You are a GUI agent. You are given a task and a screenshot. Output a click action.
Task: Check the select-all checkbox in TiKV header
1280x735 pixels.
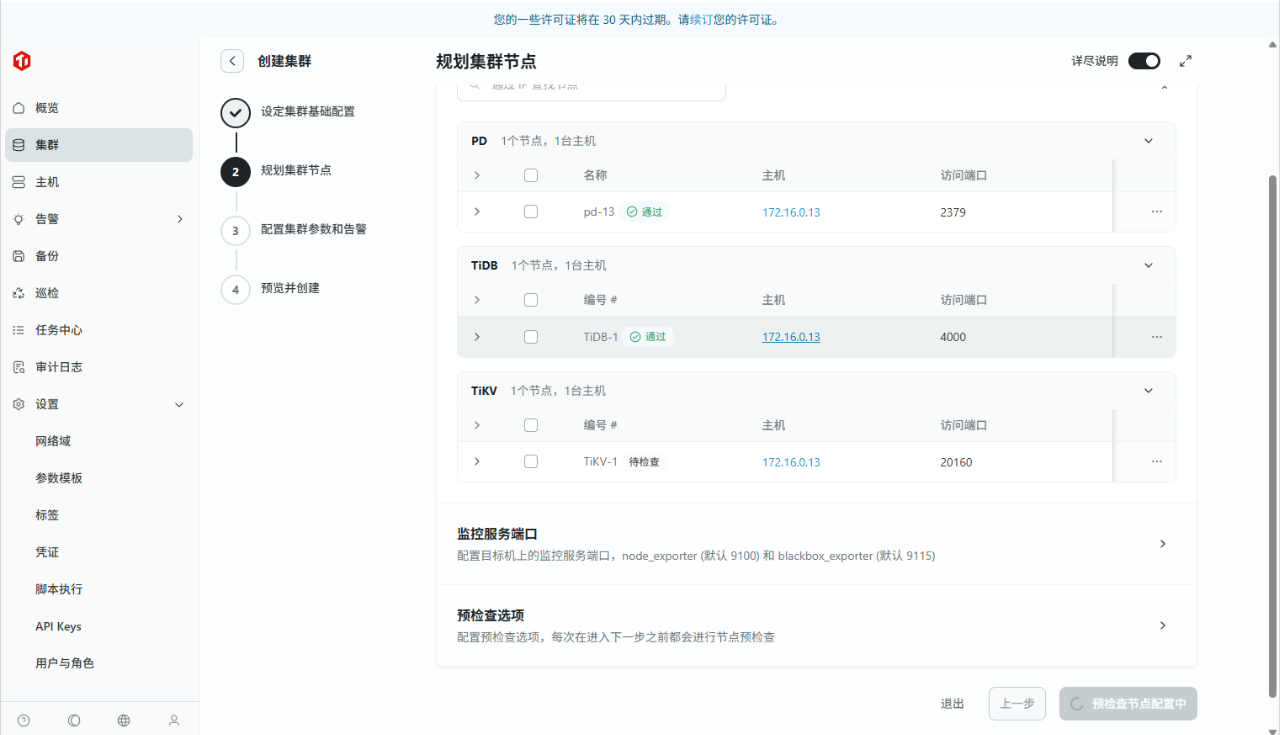pyautogui.click(x=531, y=425)
